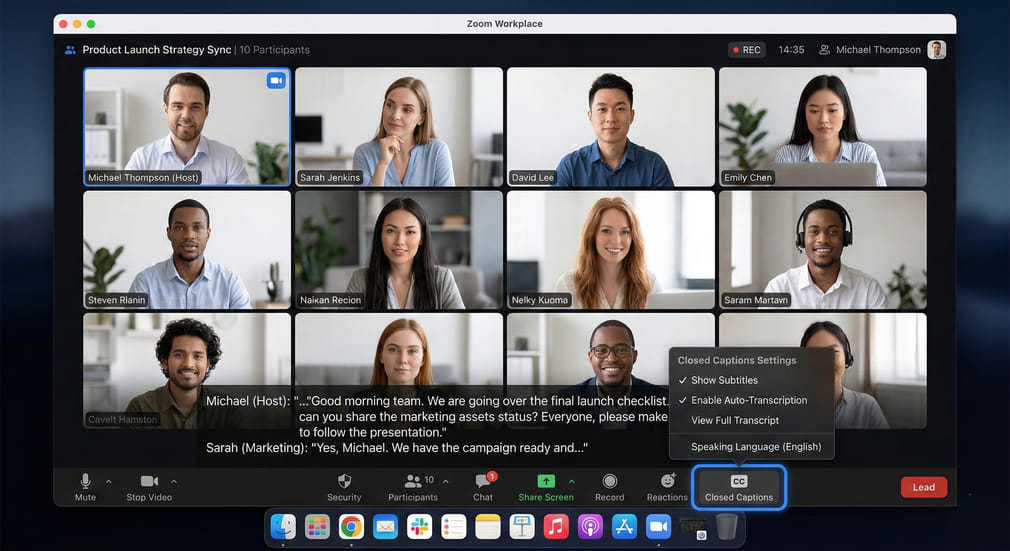Expand the Share Screen options arrow
This screenshot has height=551, width=1010.
[x=571, y=481]
